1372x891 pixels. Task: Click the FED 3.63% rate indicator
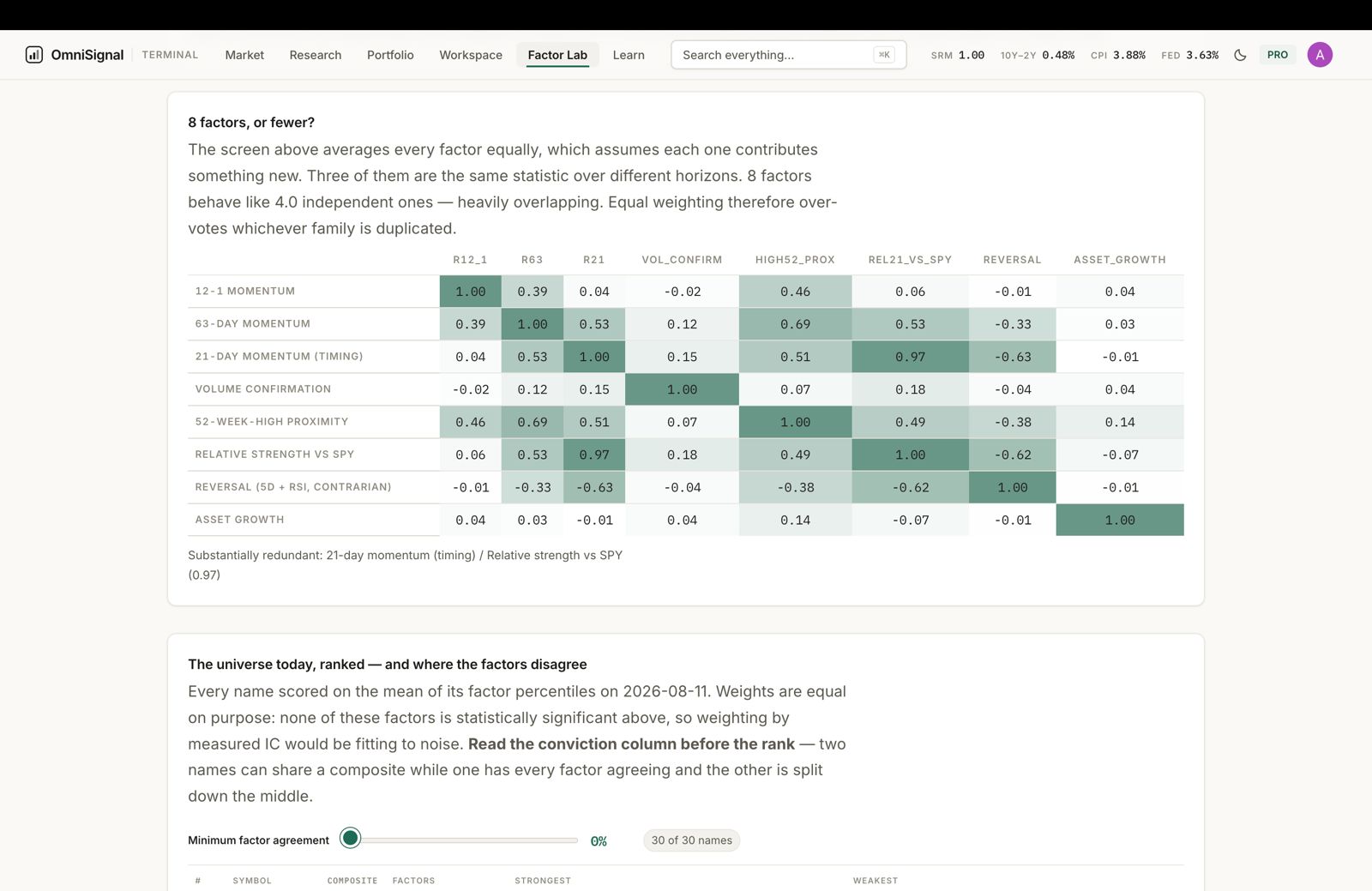pyautogui.click(x=1189, y=55)
